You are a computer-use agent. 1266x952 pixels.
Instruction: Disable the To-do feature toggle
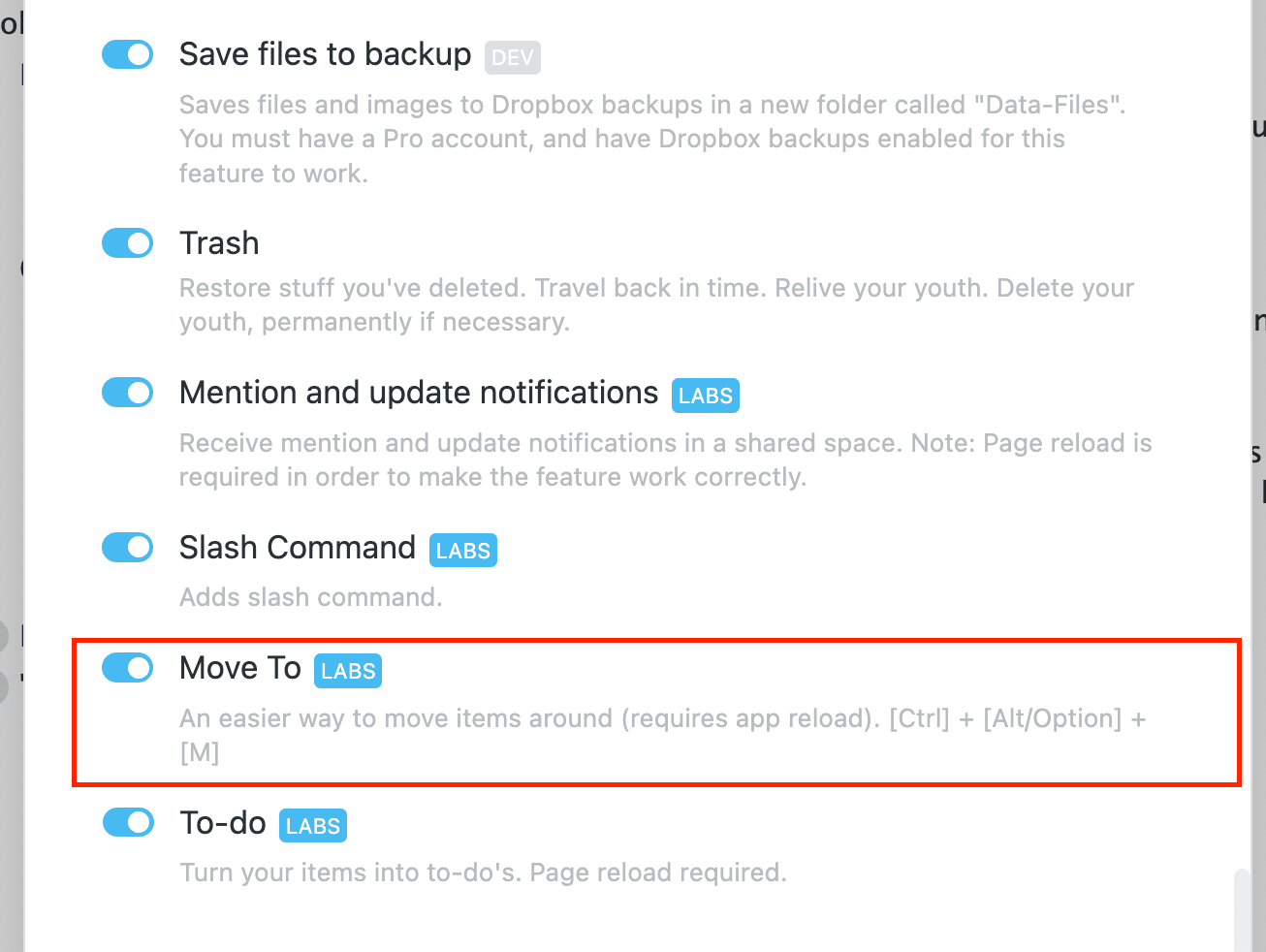click(x=128, y=822)
